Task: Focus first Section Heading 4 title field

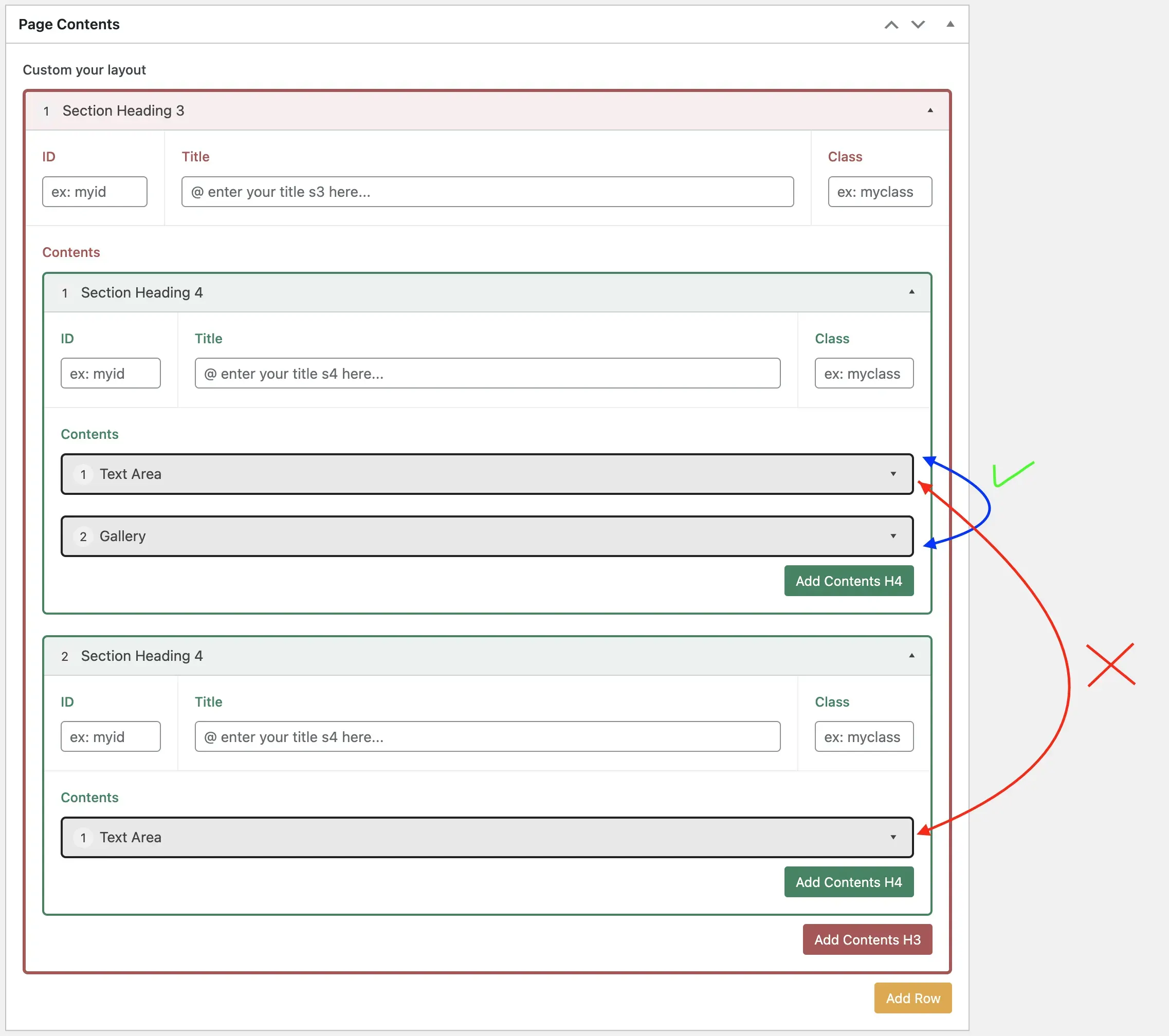Action: pyautogui.click(x=487, y=374)
